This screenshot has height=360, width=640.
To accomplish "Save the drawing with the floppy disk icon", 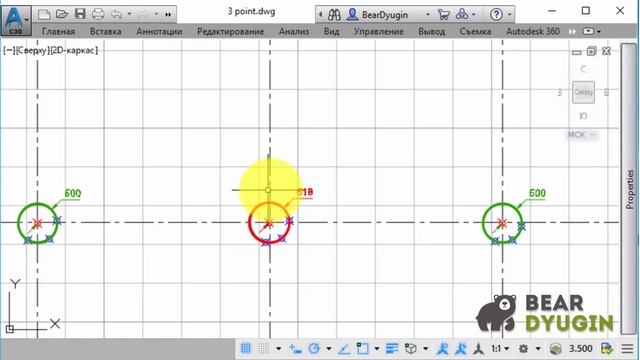I will (x=80, y=14).
